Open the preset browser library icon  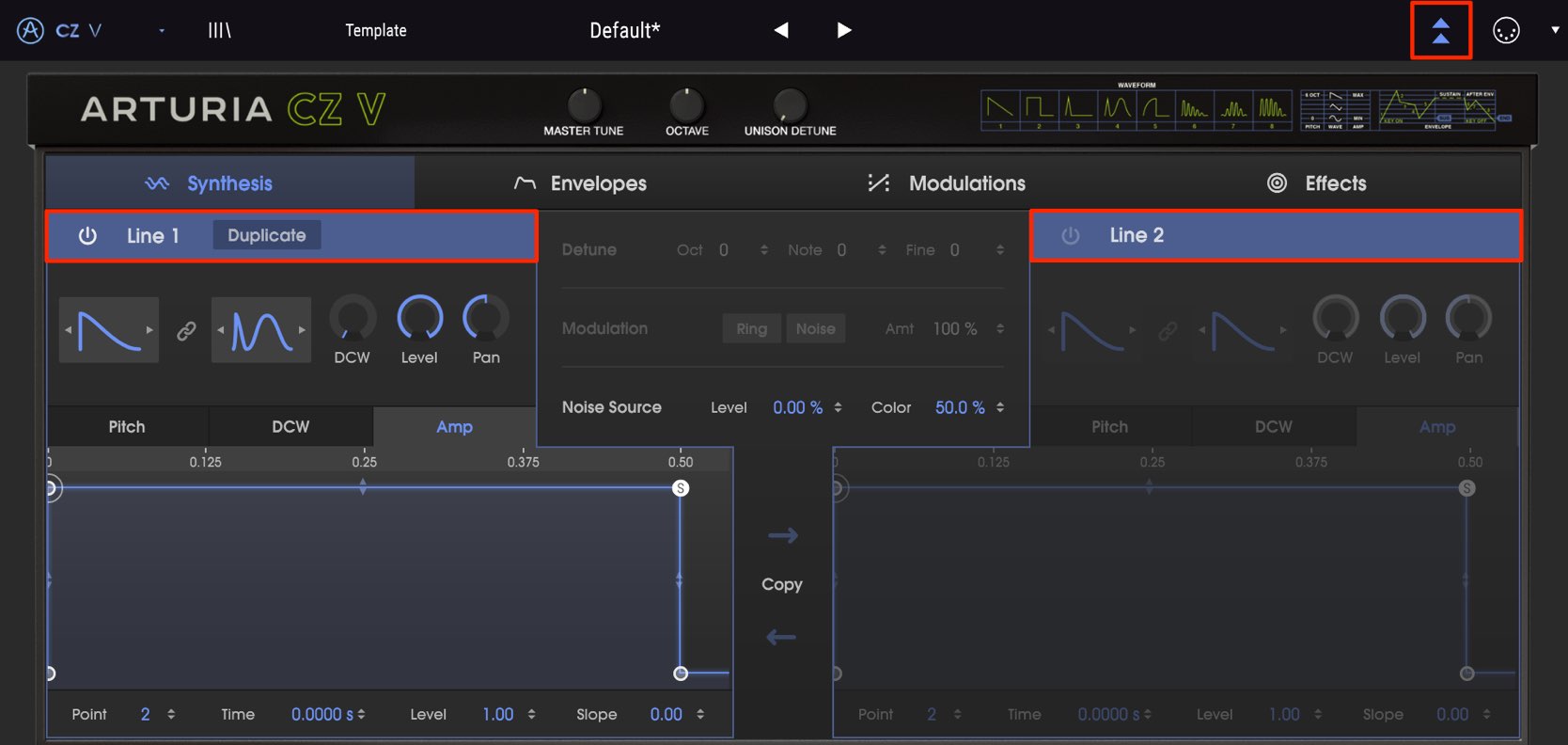[x=220, y=30]
